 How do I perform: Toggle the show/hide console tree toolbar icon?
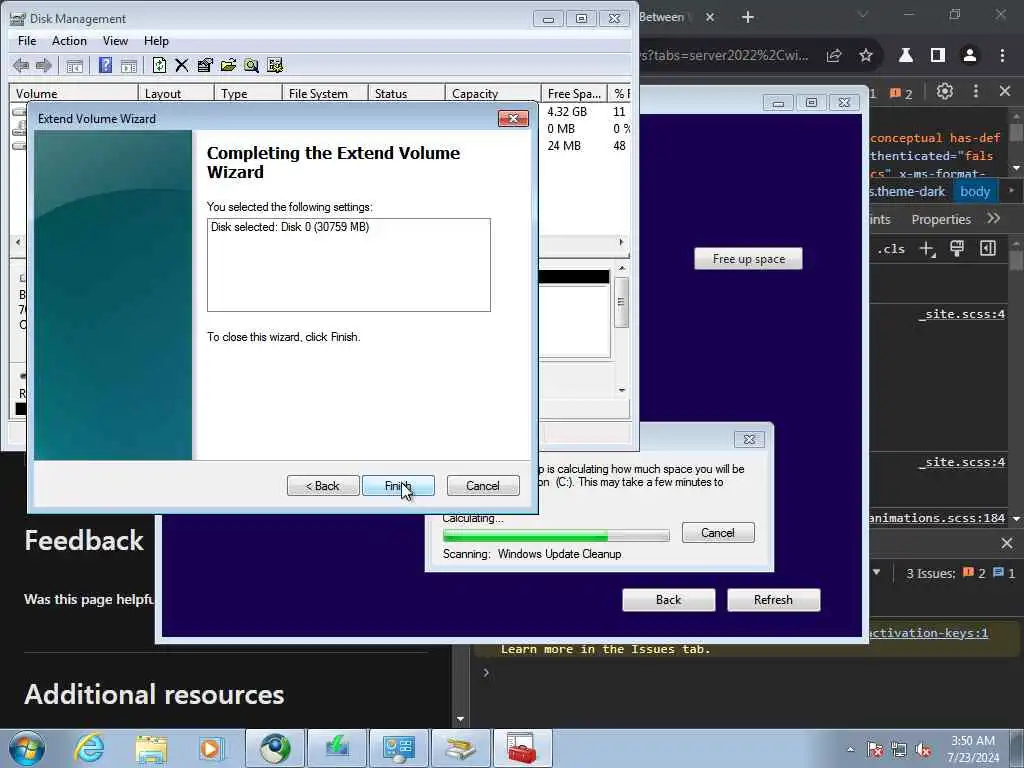[x=74, y=65]
